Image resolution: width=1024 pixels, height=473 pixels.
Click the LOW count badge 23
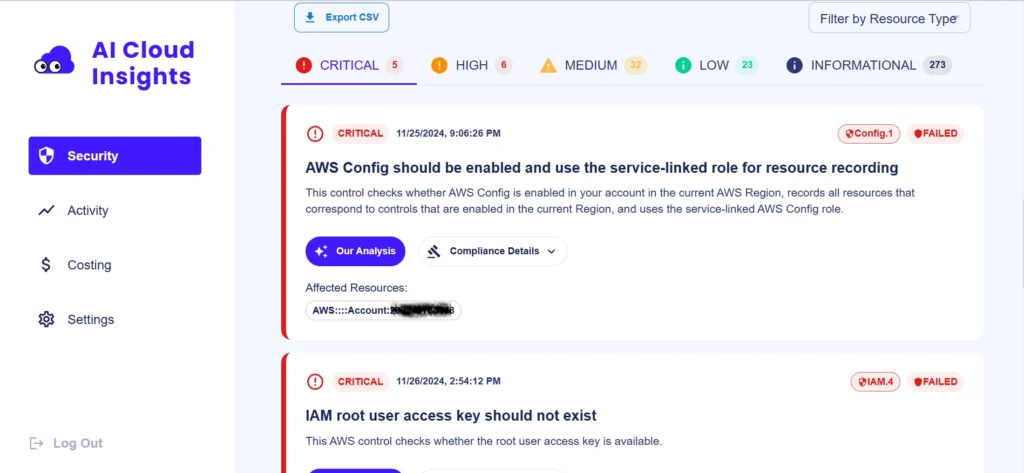pyautogui.click(x=747, y=65)
